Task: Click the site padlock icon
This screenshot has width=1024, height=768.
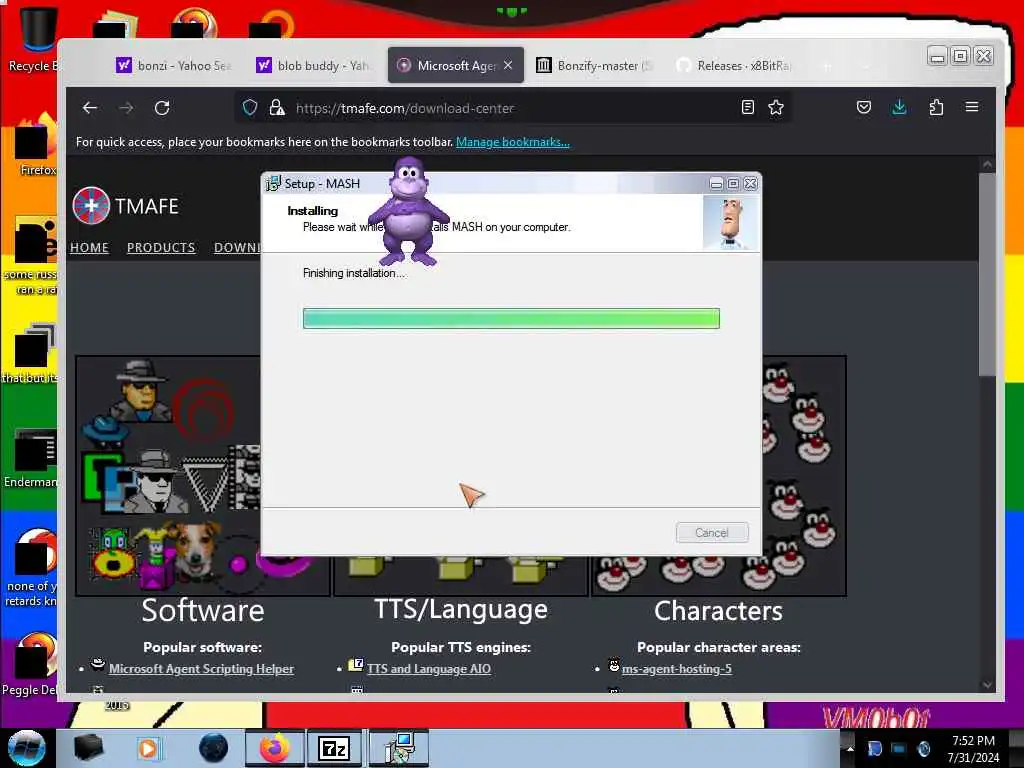Action: point(277,108)
